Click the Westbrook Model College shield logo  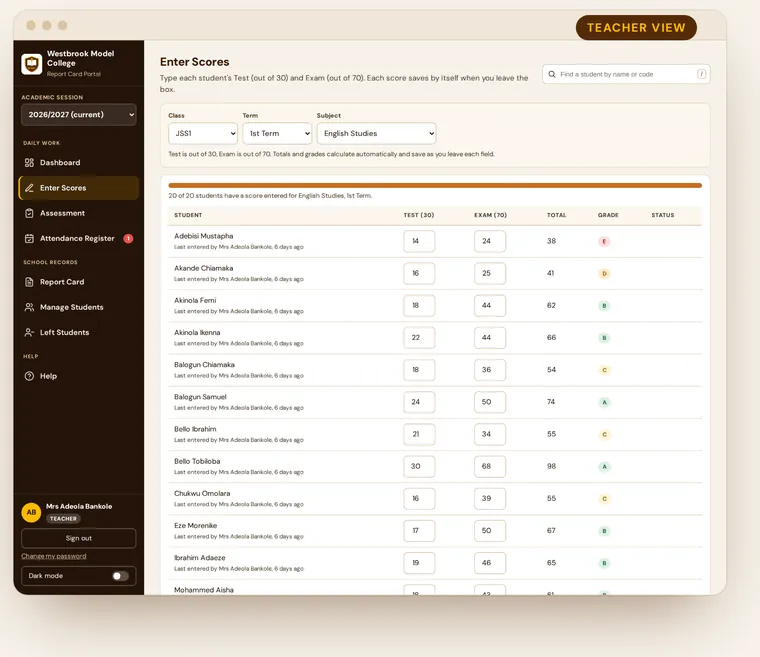point(32,64)
